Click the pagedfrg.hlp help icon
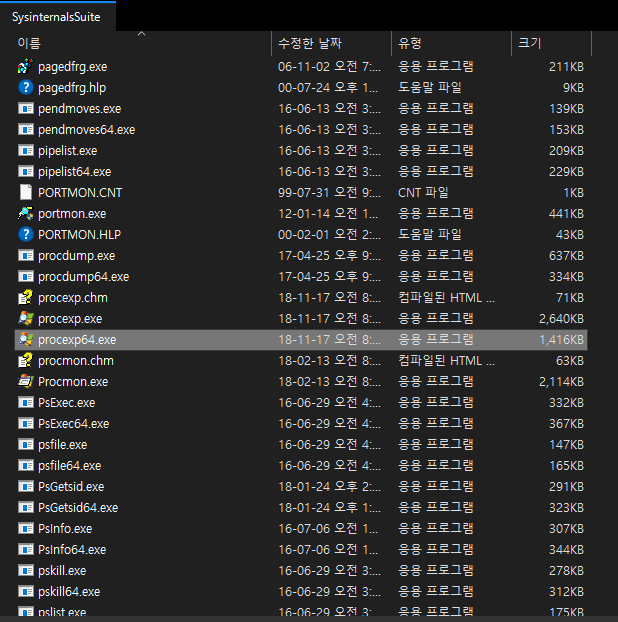Screen dimensions: 618x622 [26, 87]
